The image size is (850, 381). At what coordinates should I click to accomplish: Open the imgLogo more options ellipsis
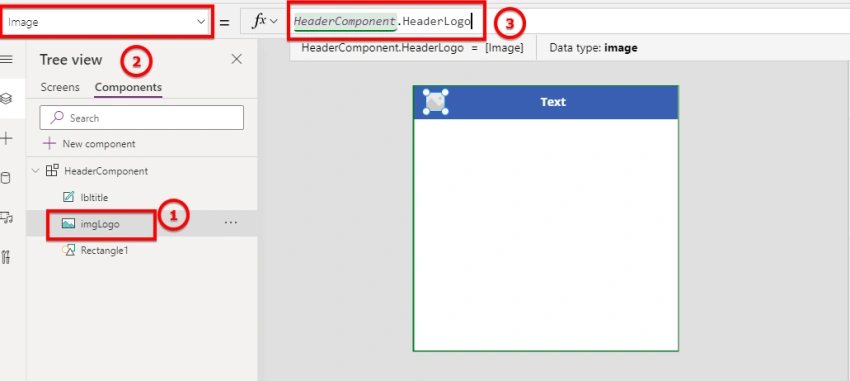pos(231,223)
